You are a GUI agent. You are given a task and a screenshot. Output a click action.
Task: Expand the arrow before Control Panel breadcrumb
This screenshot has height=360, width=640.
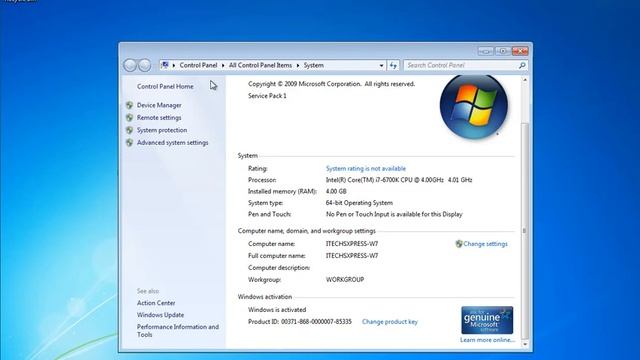[x=173, y=65]
